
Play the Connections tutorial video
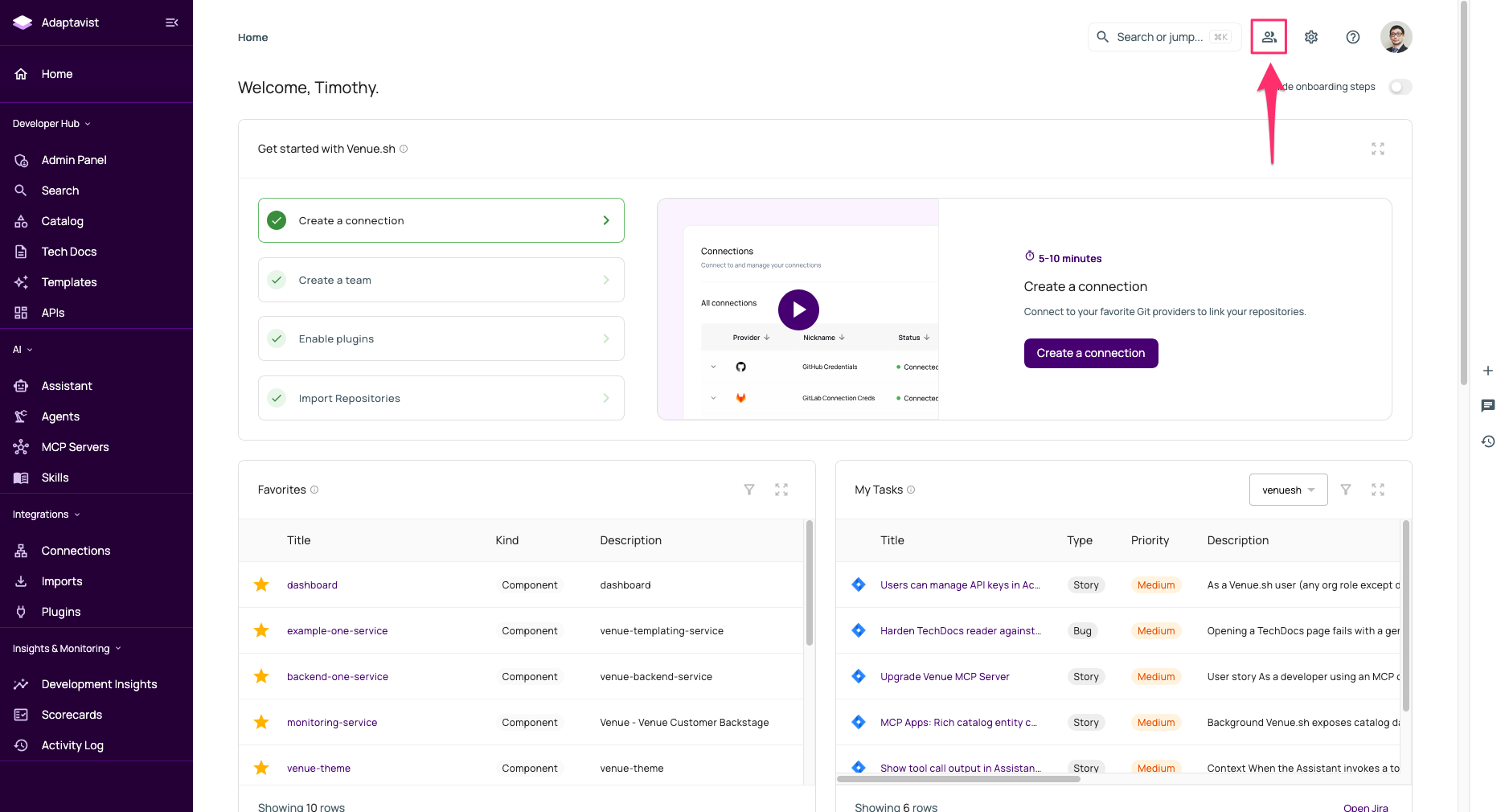tap(798, 310)
